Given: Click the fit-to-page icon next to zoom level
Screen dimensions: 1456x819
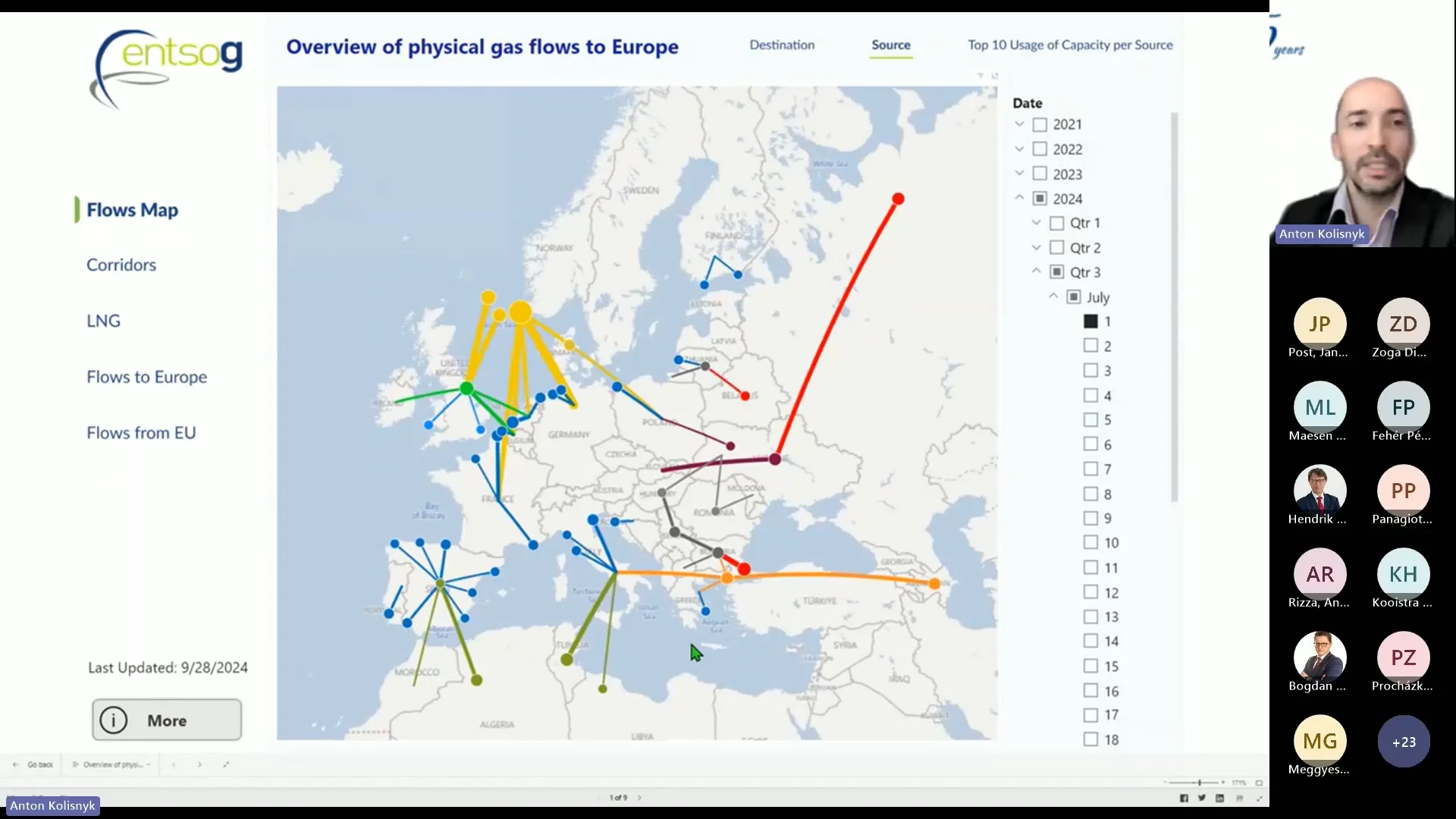Looking at the screenshot, I should (1259, 783).
